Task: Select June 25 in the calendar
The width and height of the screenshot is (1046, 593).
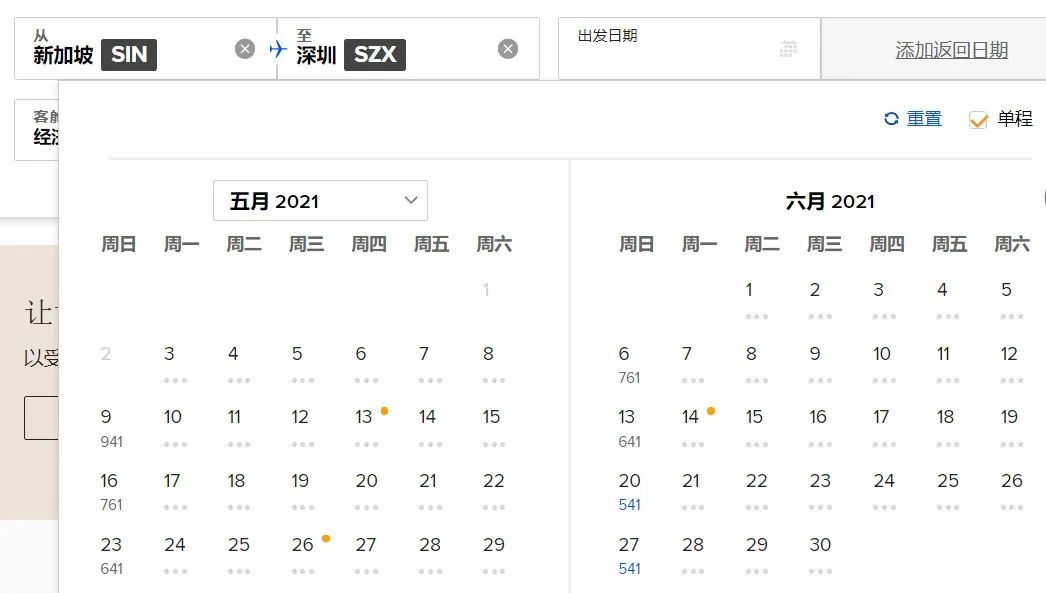Action: [947, 492]
